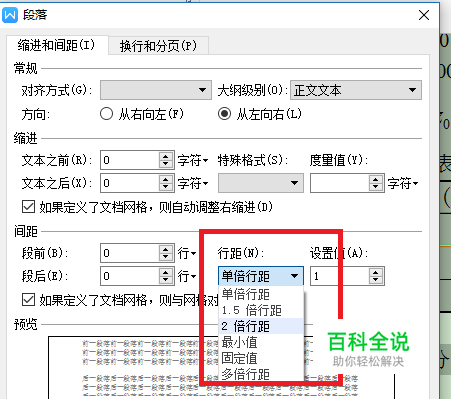Click the 设置值(A) input field
Image resolution: width=451 pixels, height=399 pixels.
(340, 276)
